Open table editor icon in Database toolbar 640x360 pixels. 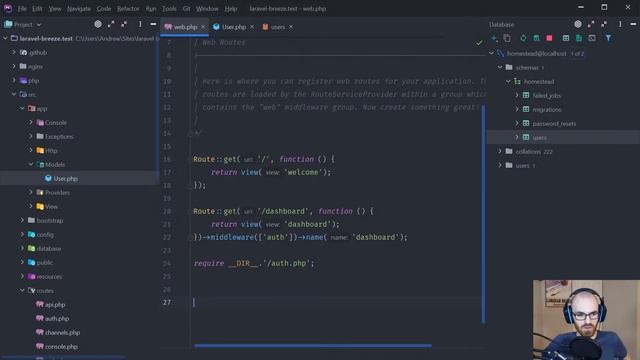click(566, 38)
